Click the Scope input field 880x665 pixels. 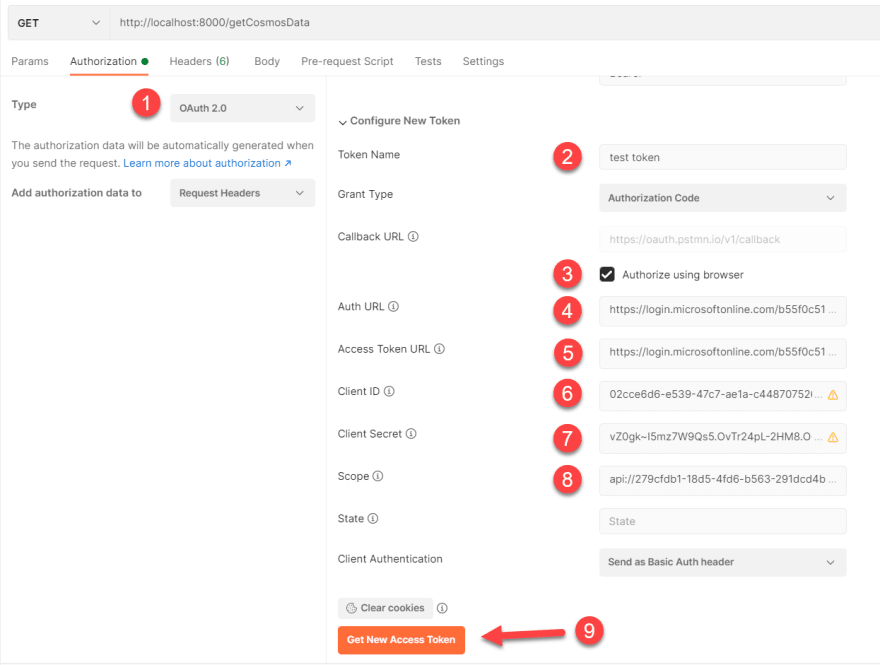coord(722,480)
